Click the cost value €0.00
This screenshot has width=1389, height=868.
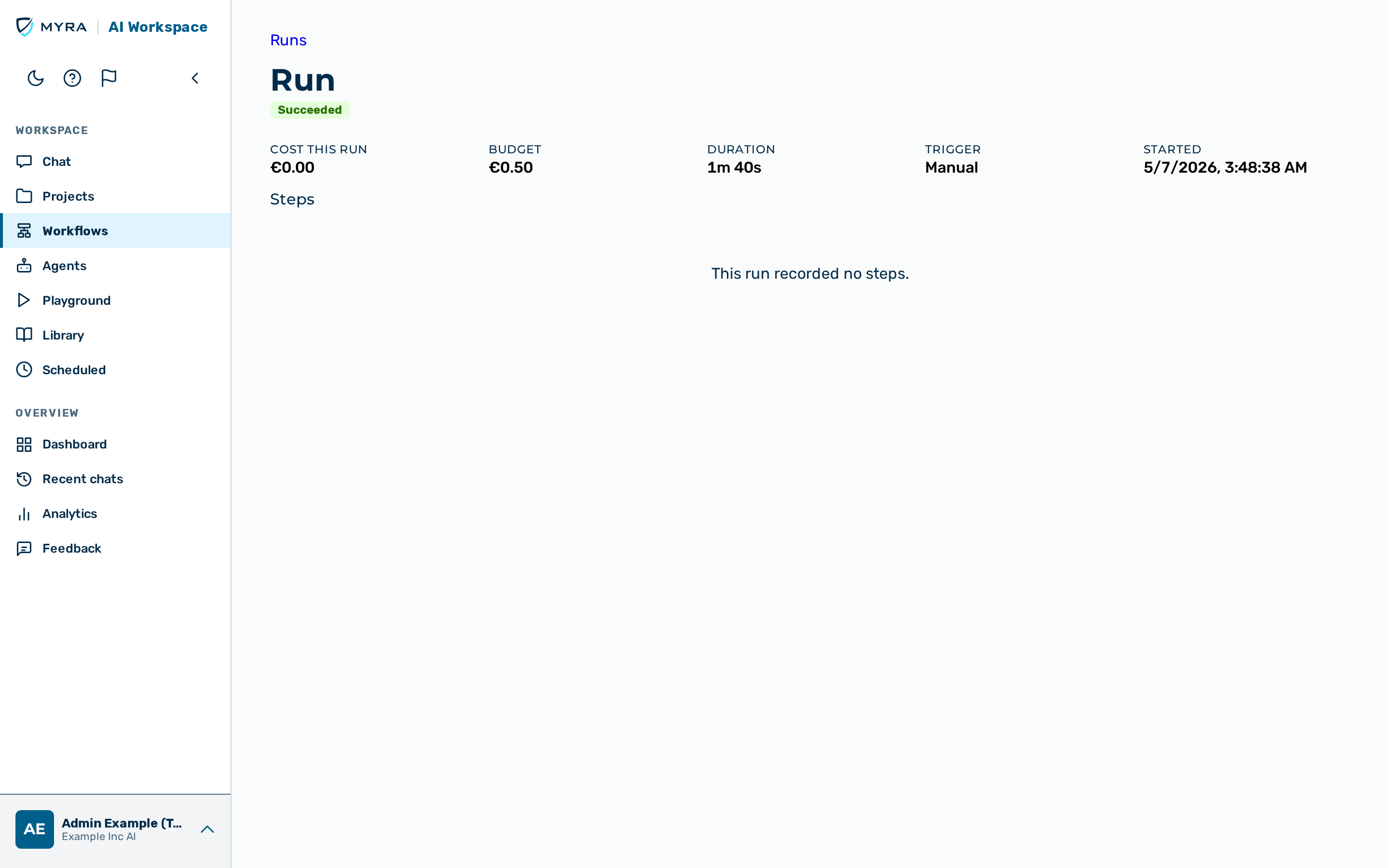click(292, 168)
